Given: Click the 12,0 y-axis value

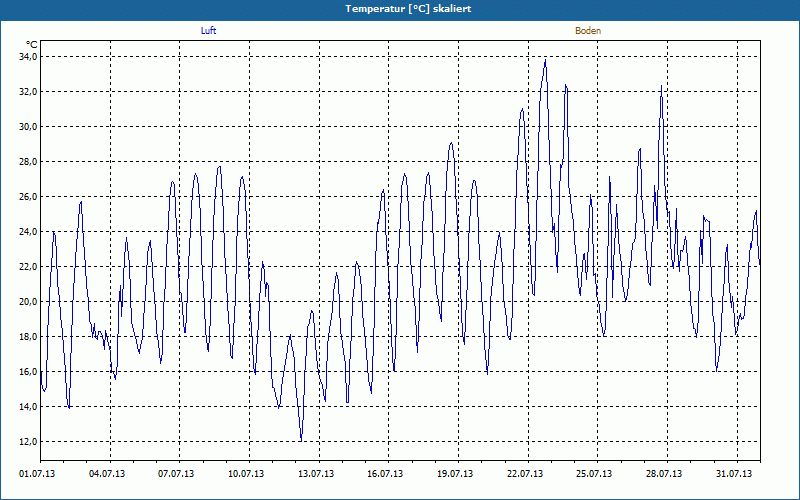Looking at the screenshot, I should pos(29,442).
